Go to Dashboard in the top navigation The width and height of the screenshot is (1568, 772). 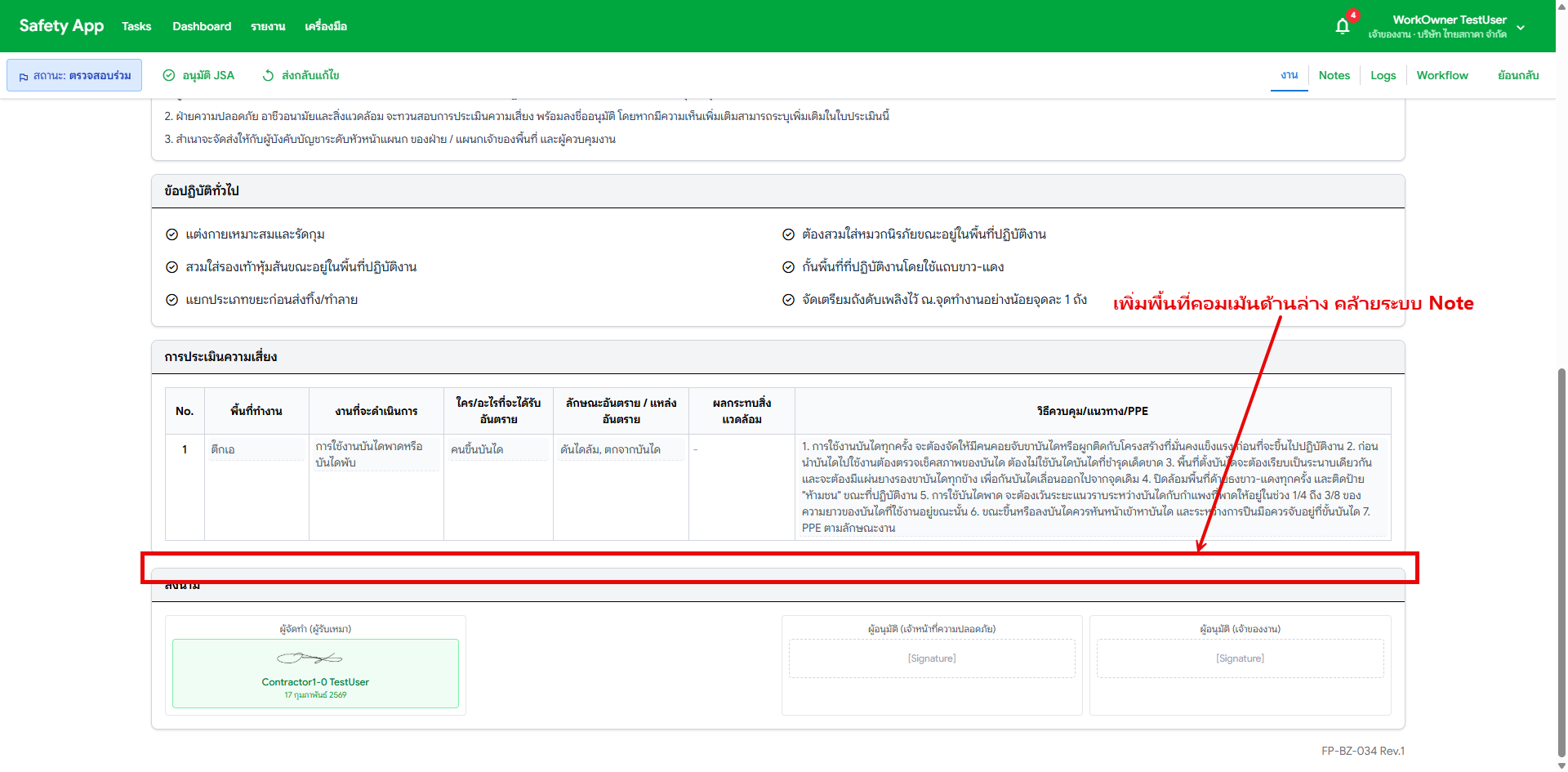[202, 26]
